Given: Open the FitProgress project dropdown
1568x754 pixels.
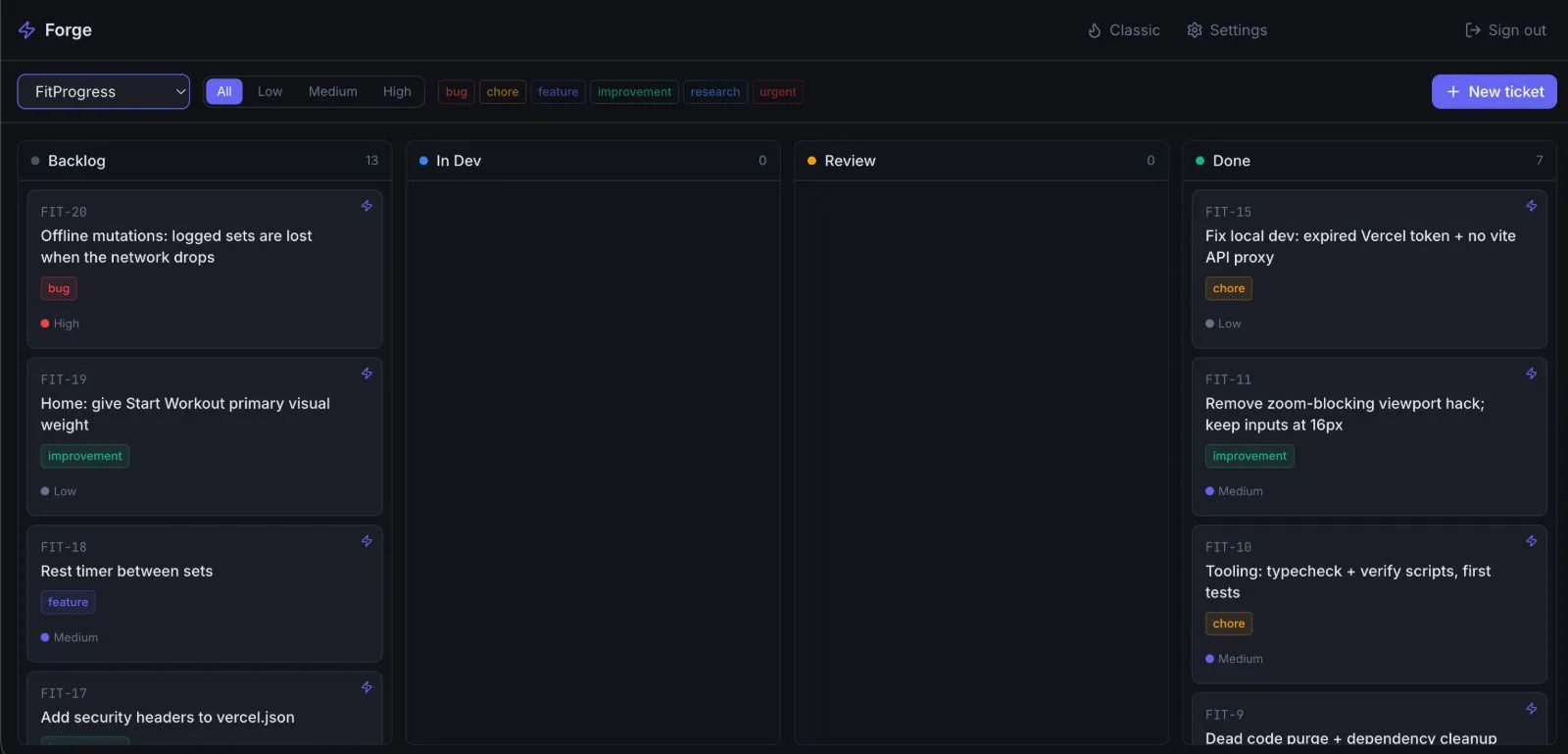Looking at the screenshot, I should click(104, 91).
